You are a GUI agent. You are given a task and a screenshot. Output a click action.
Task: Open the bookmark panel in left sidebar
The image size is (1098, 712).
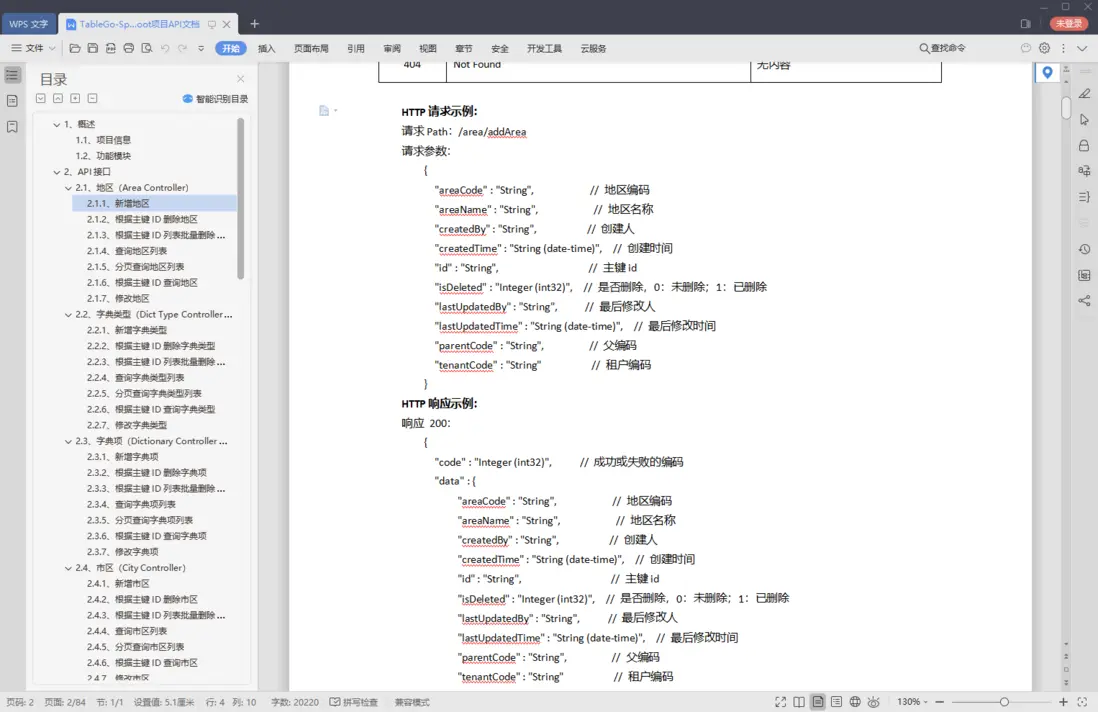pyautogui.click(x=12, y=127)
